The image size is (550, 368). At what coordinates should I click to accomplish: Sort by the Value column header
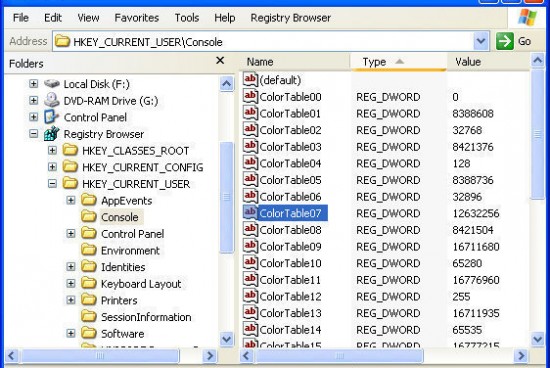pos(488,62)
